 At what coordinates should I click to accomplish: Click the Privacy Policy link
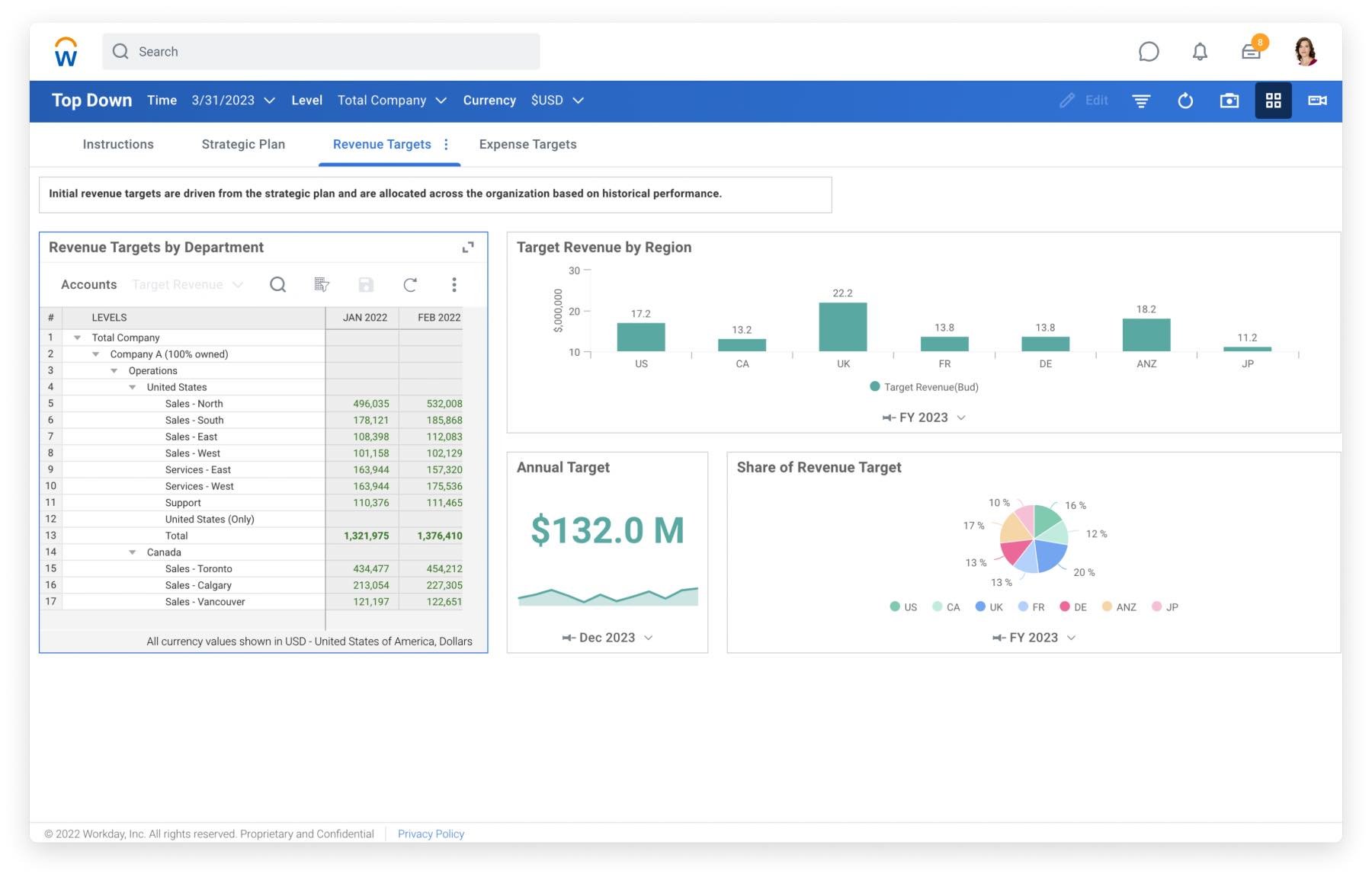[431, 834]
